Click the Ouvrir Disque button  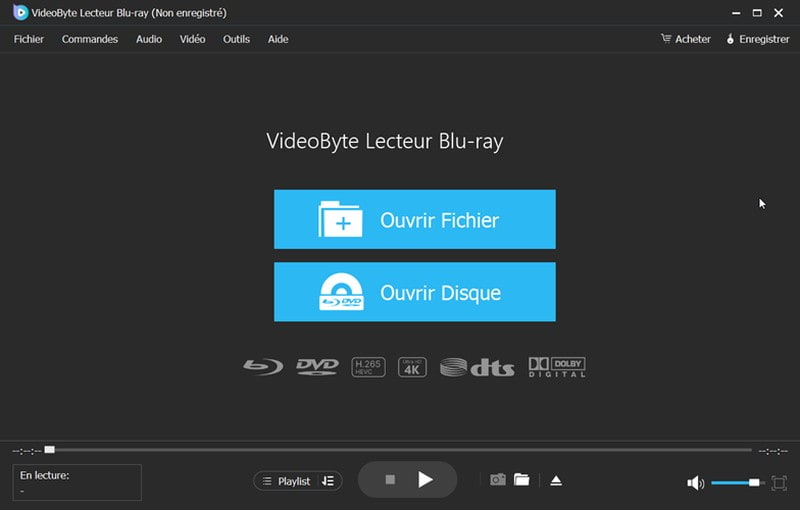pos(415,292)
